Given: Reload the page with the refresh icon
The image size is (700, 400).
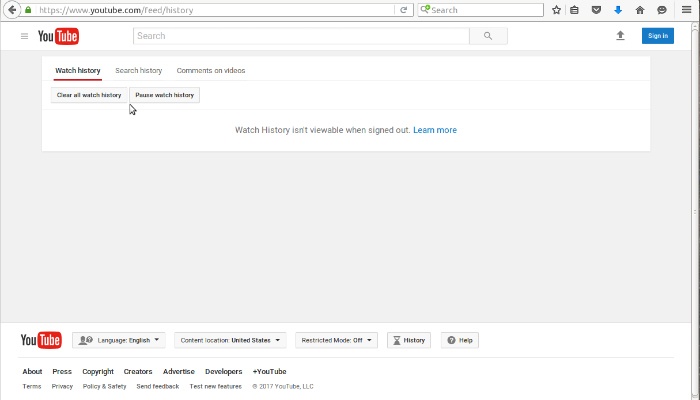Looking at the screenshot, I should [x=404, y=10].
